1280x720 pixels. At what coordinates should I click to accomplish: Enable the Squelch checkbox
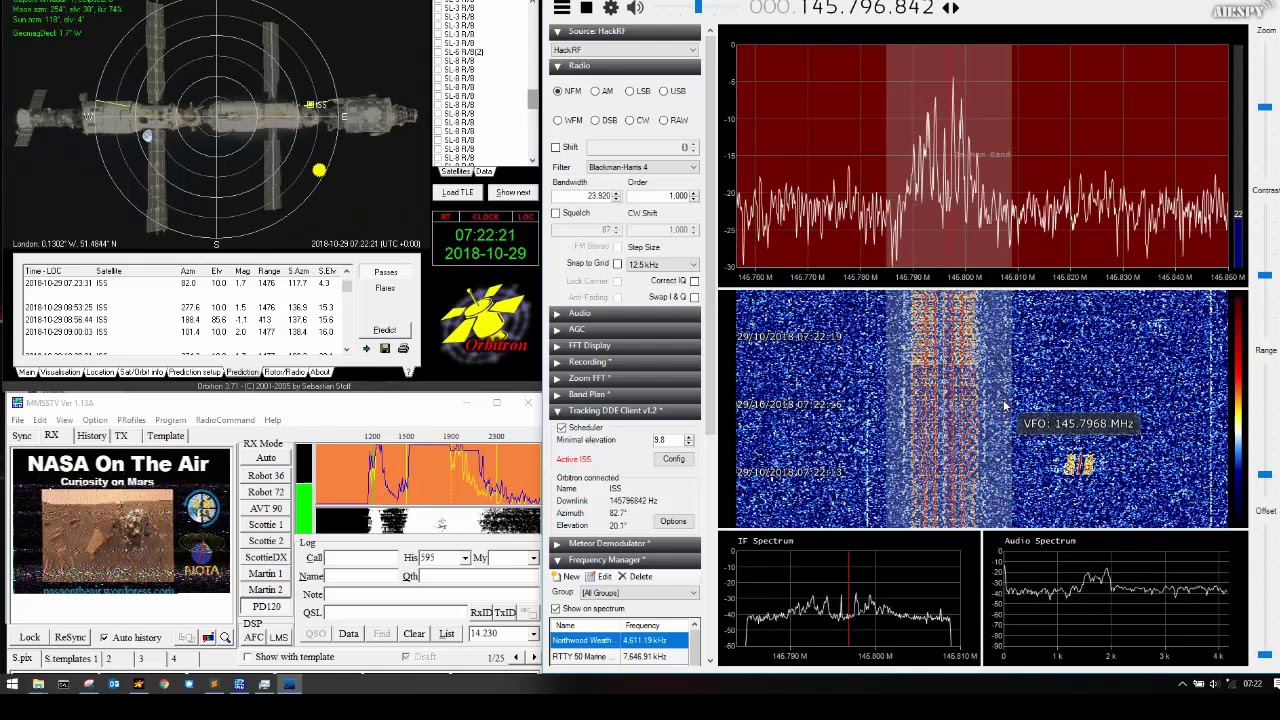coord(556,213)
